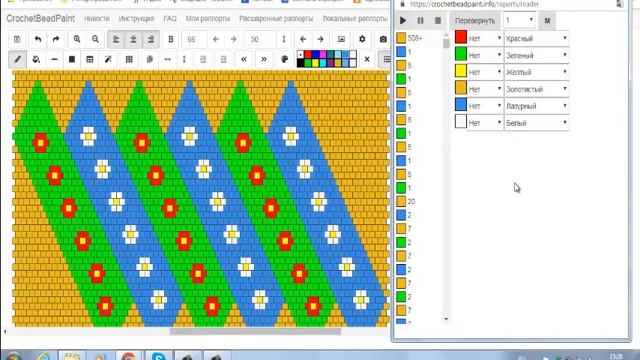Open the new pattern file icon
640x360 pixels.
pyautogui.click(x=17, y=39)
